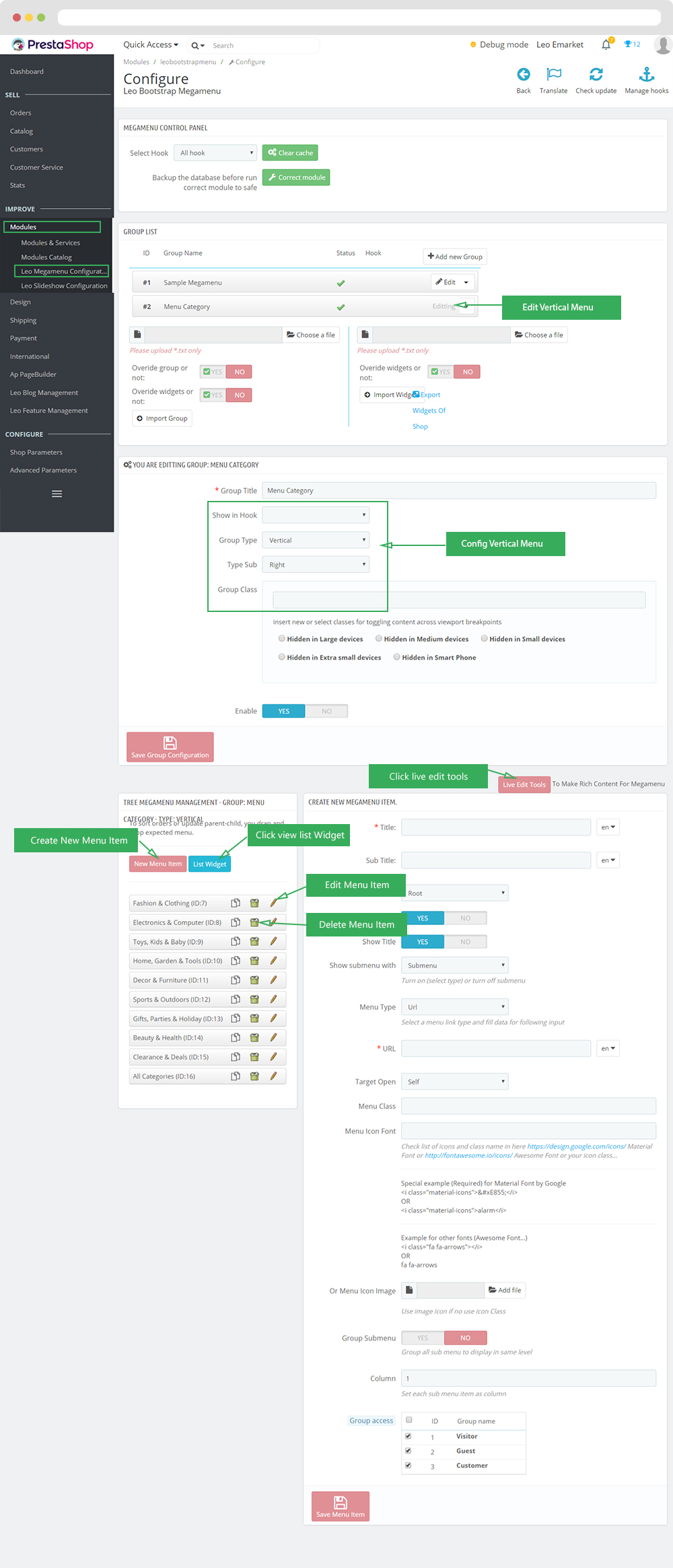
Task: Duplicate the Toys, Kids & Baby item
Action: 236,941
